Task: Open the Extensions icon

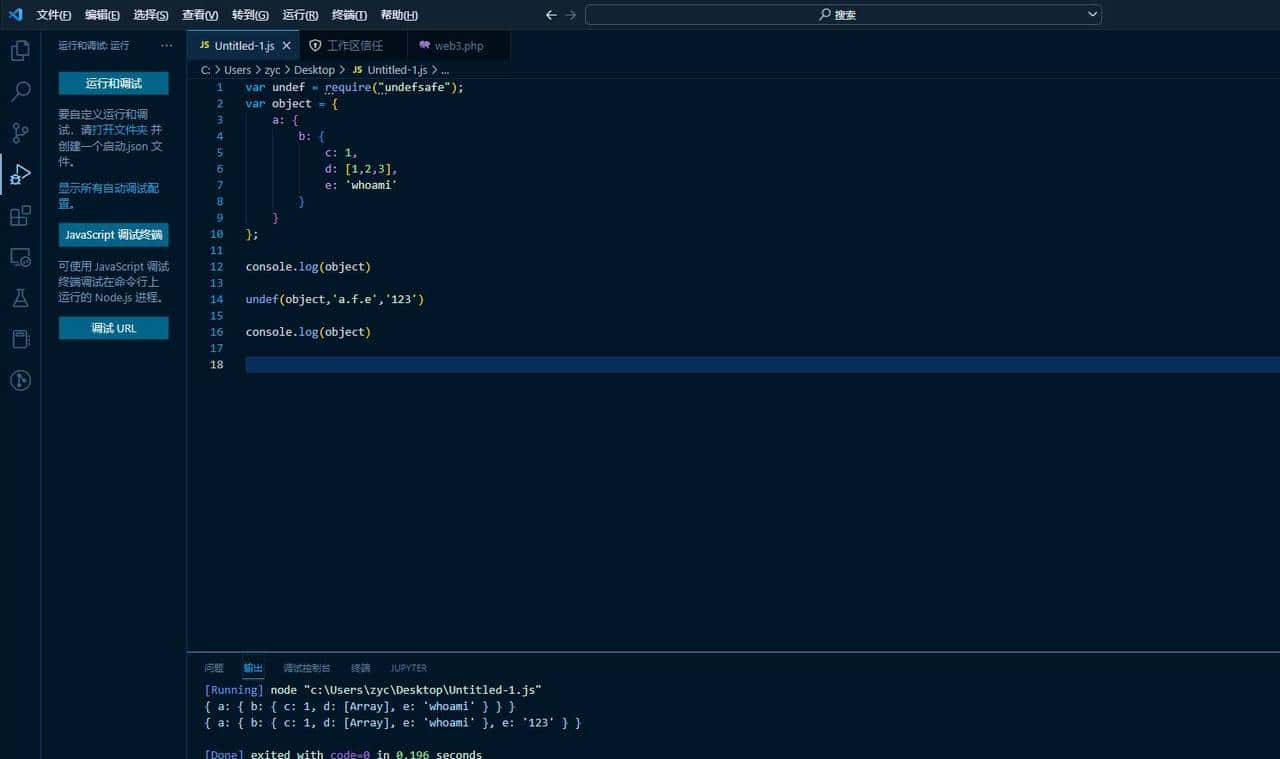Action: [x=20, y=215]
